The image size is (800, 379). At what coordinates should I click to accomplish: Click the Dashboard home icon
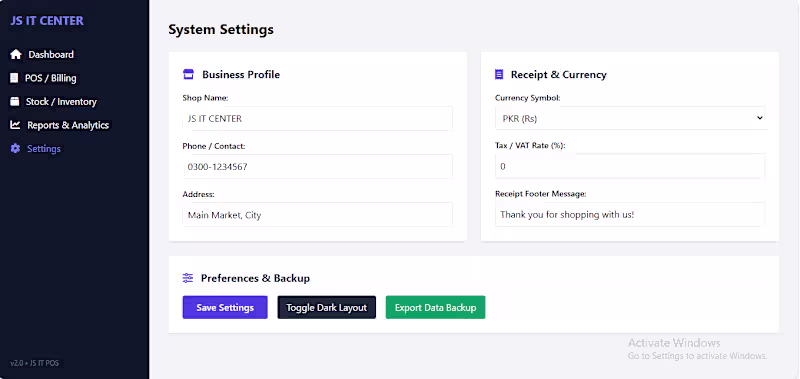tap(16, 55)
